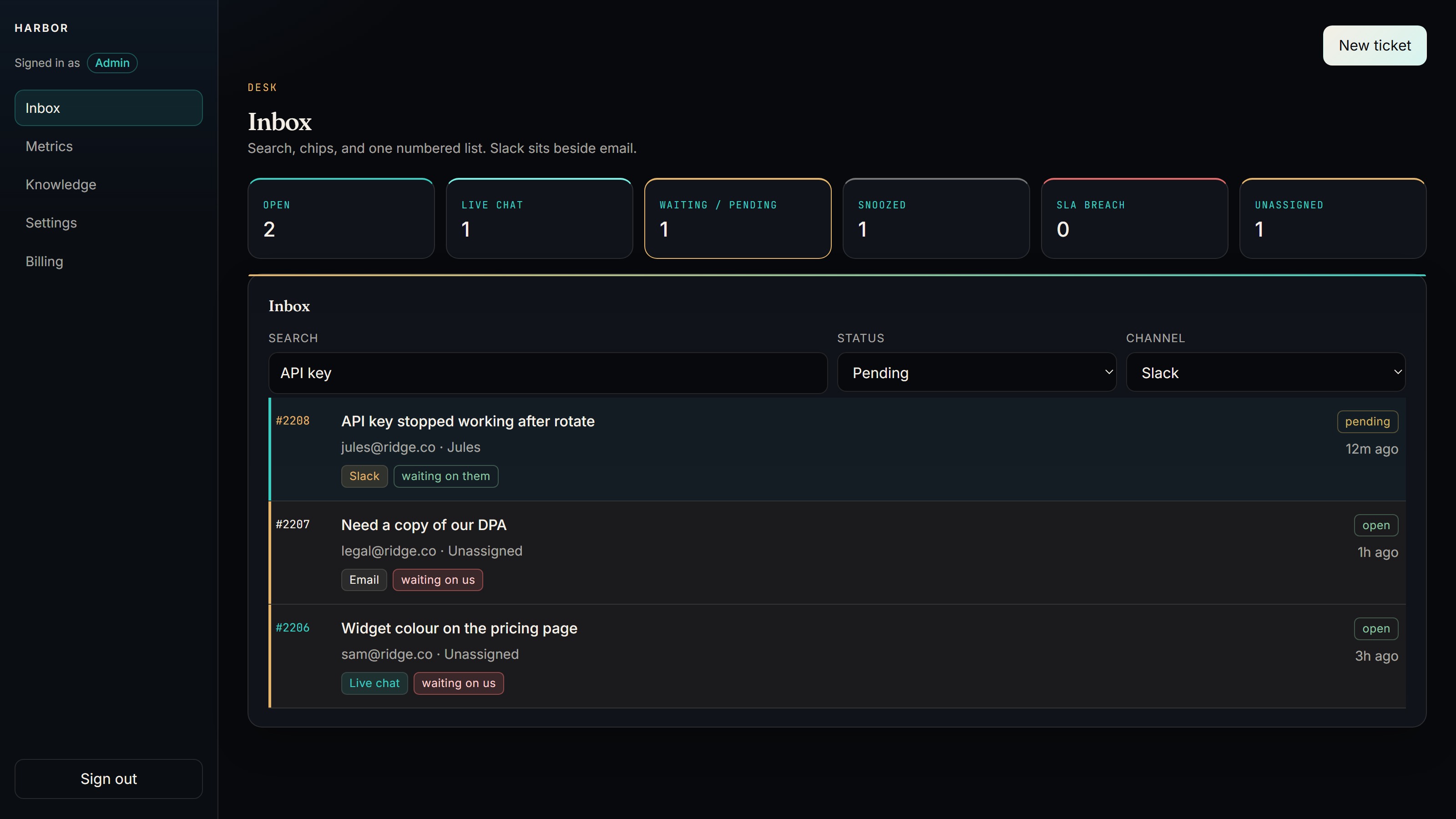The image size is (1456, 819).
Task: Click into the search field containing API key
Action: click(548, 373)
